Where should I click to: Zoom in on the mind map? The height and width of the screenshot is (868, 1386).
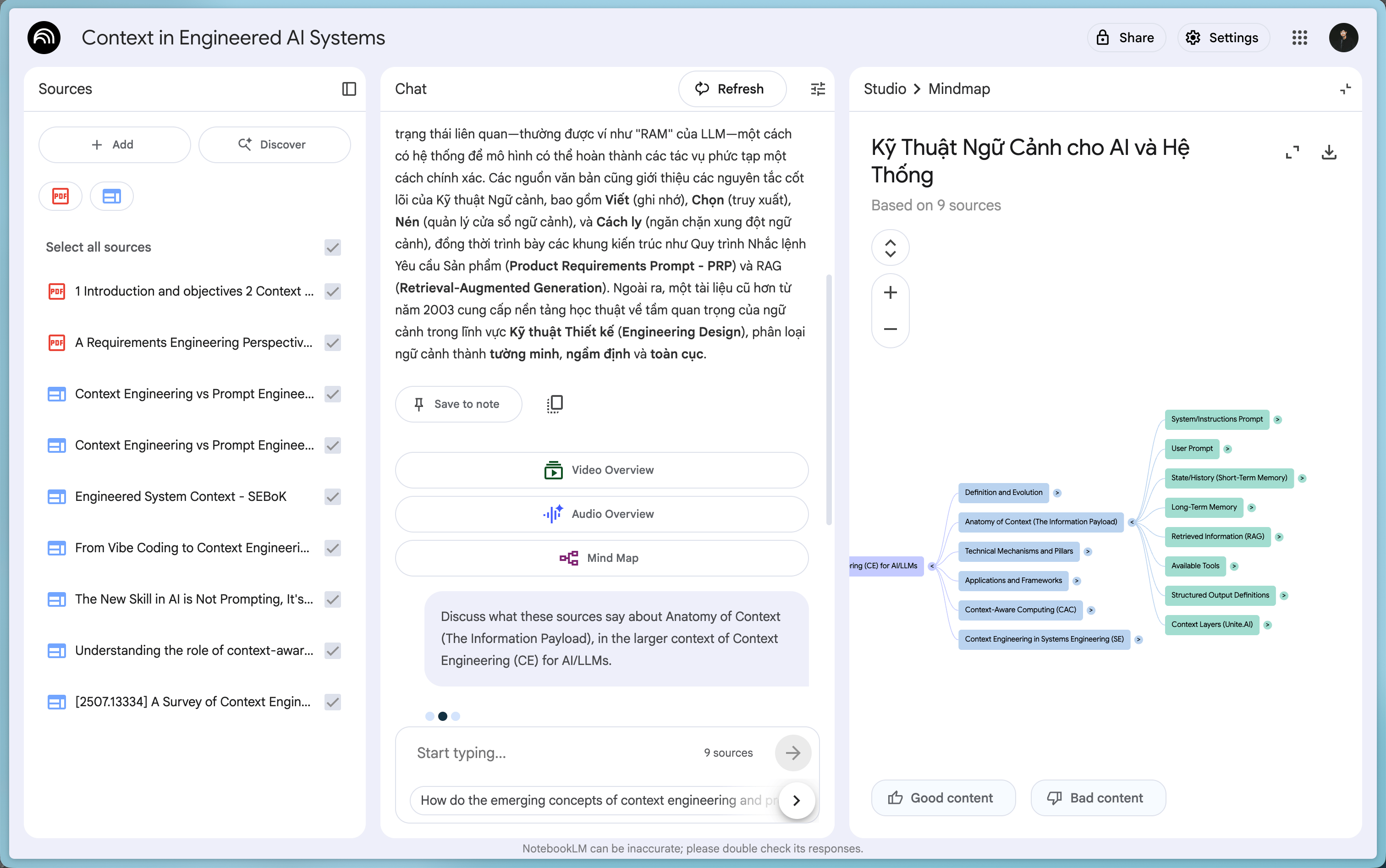(890, 293)
